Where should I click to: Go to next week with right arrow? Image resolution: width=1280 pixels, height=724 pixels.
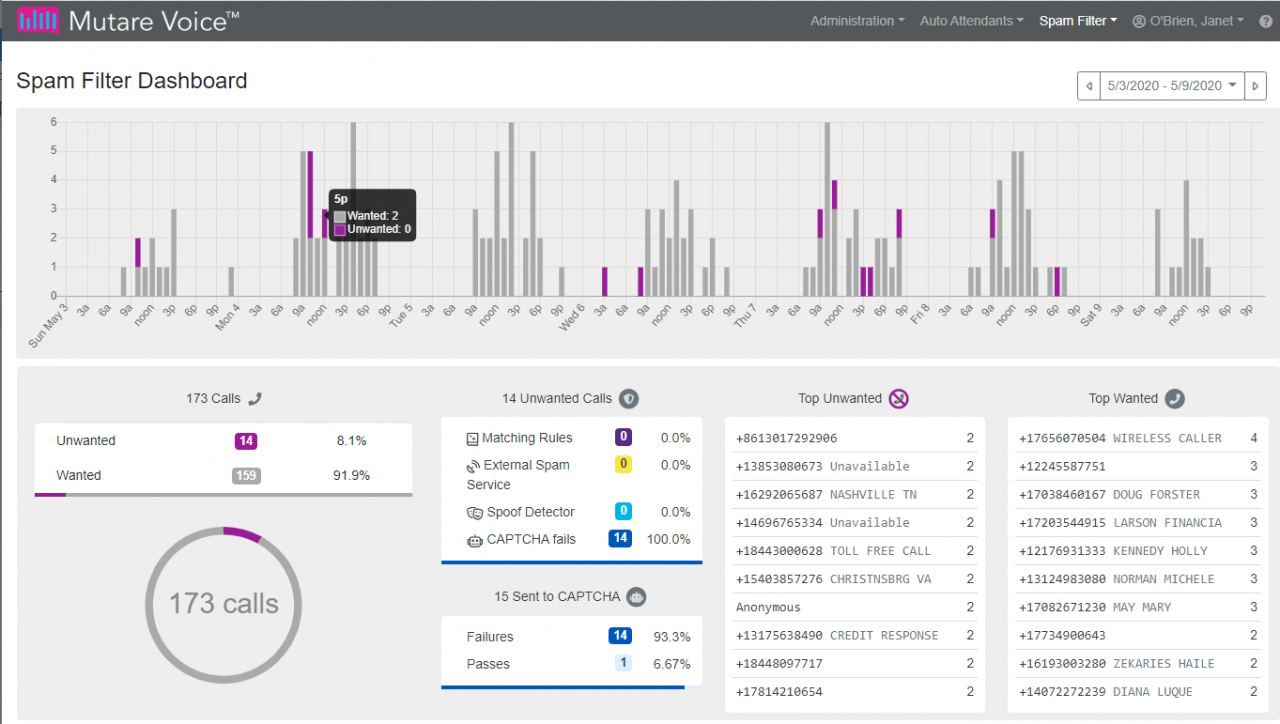(x=1255, y=86)
